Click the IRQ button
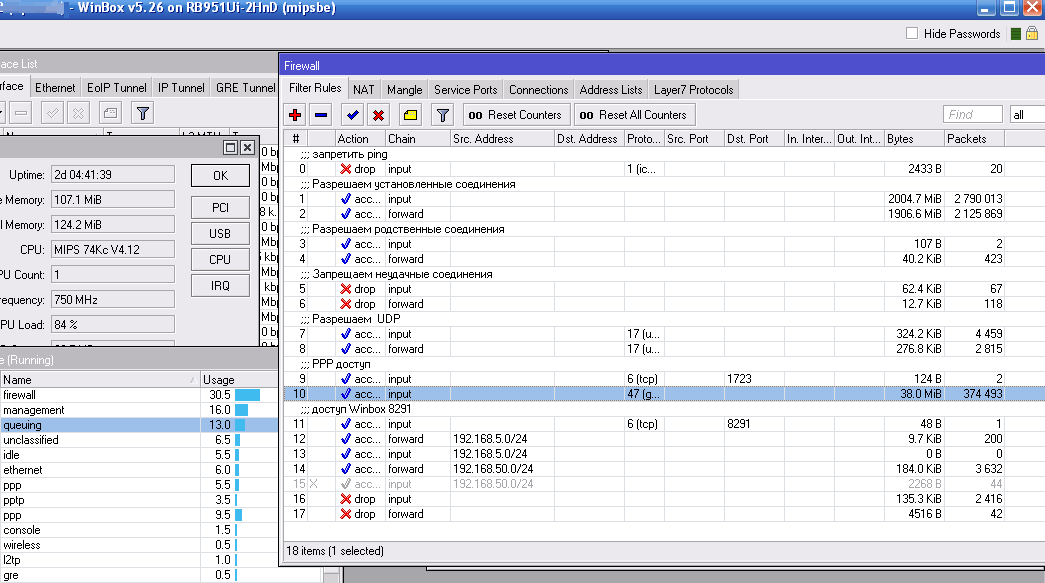The width and height of the screenshot is (1045, 583). coord(220,286)
